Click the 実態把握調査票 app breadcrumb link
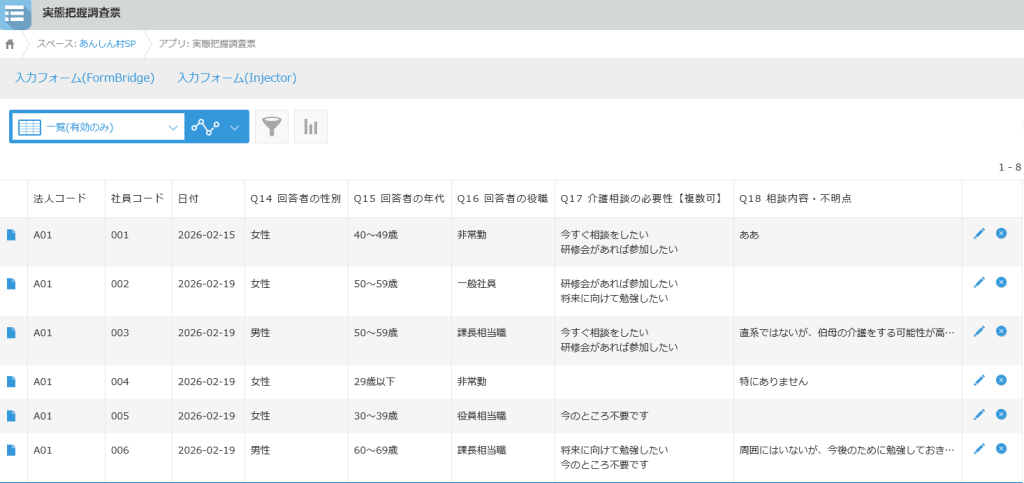This screenshot has height=483, width=1024. tap(223, 44)
